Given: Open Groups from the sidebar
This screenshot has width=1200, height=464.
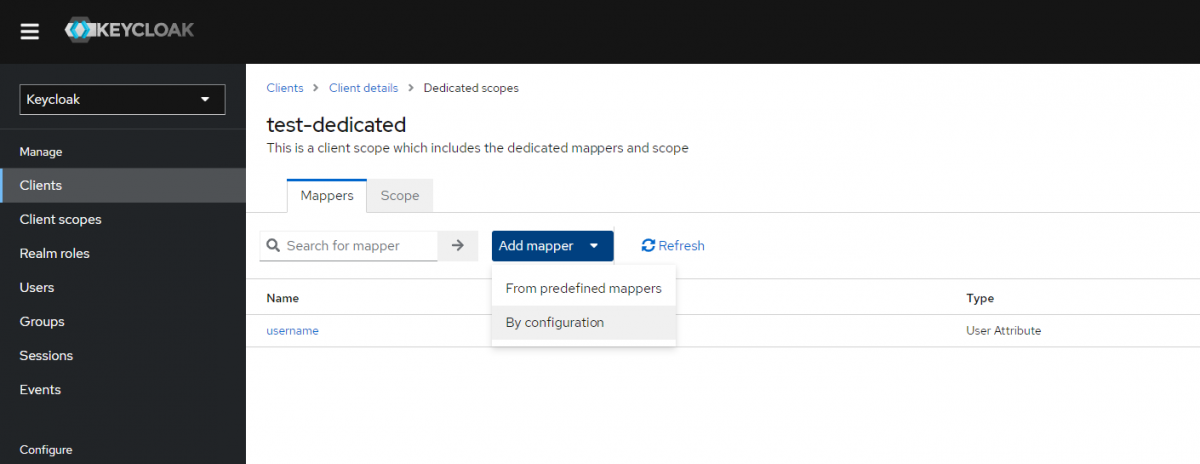Looking at the screenshot, I should click(42, 322).
